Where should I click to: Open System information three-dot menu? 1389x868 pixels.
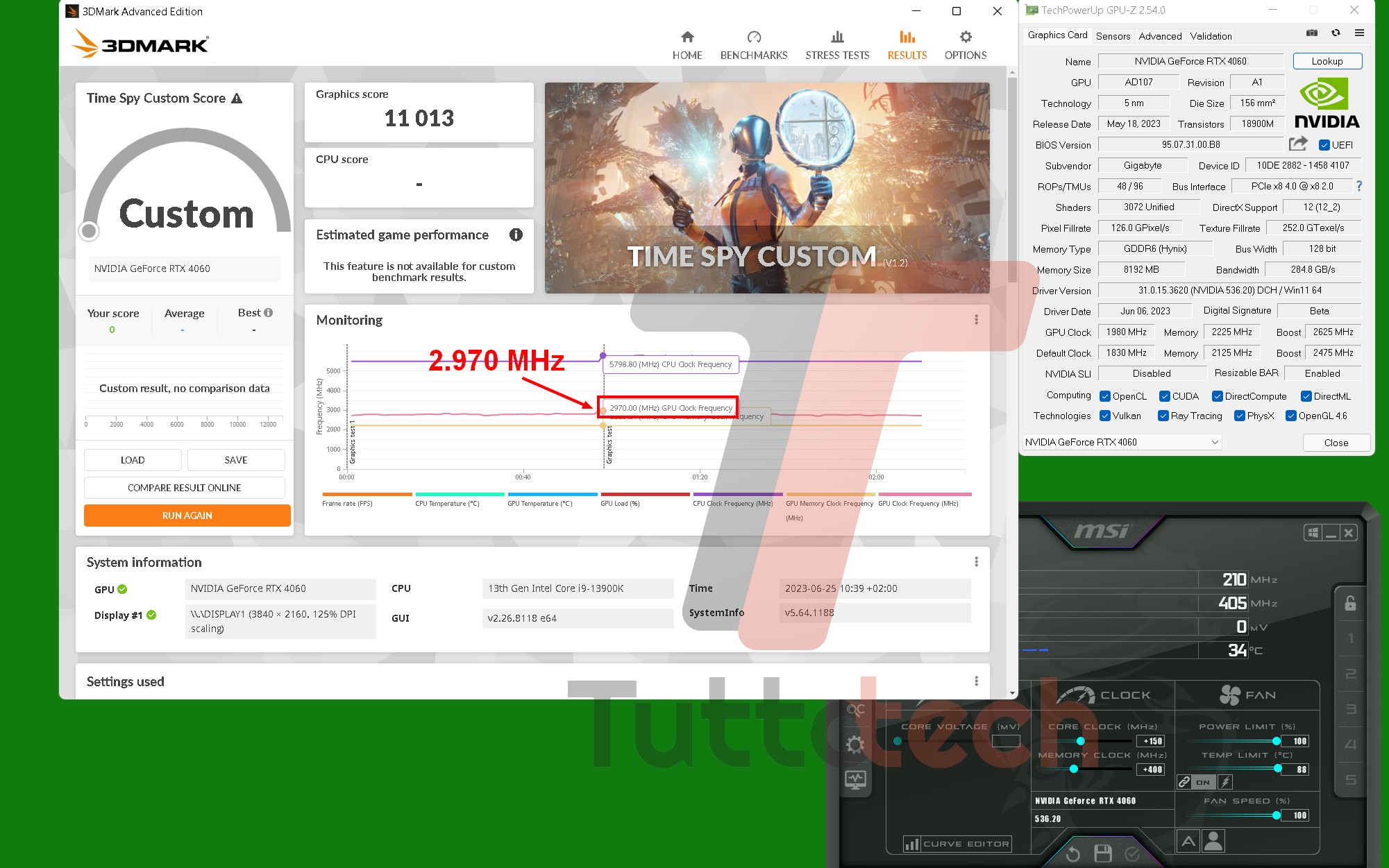point(976,562)
